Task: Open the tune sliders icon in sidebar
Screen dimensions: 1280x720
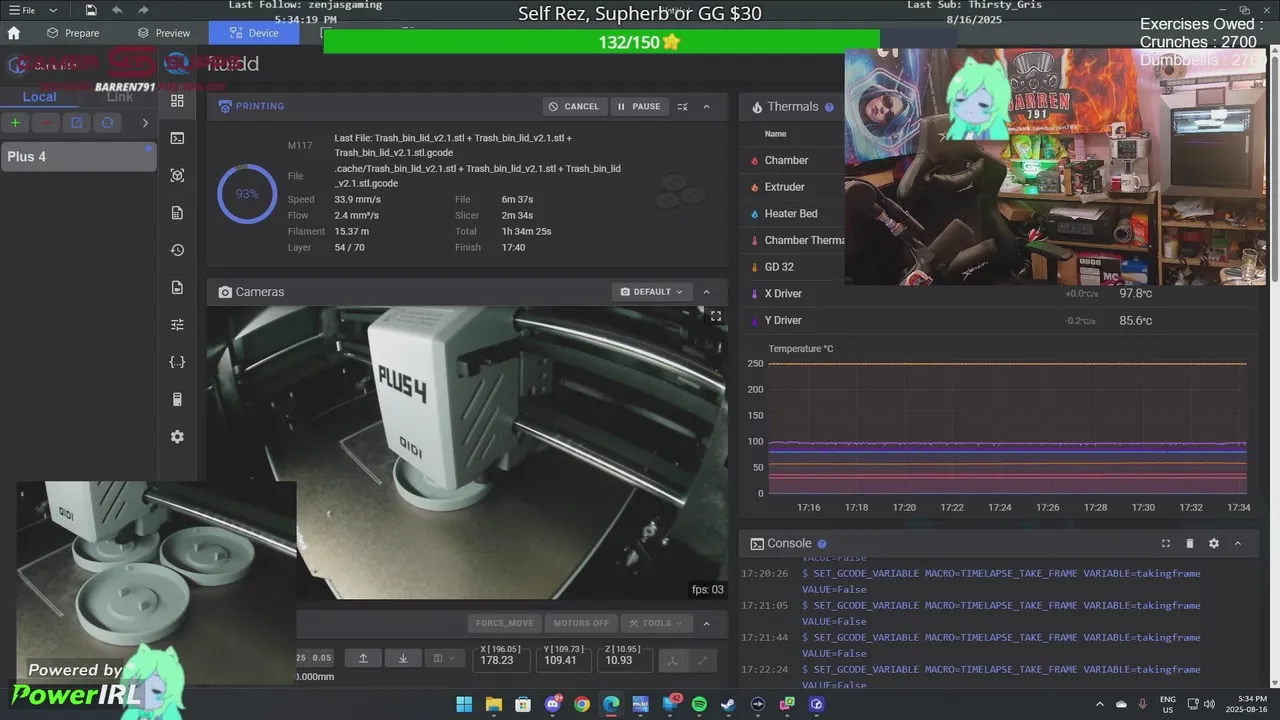Action: (x=177, y=325)
